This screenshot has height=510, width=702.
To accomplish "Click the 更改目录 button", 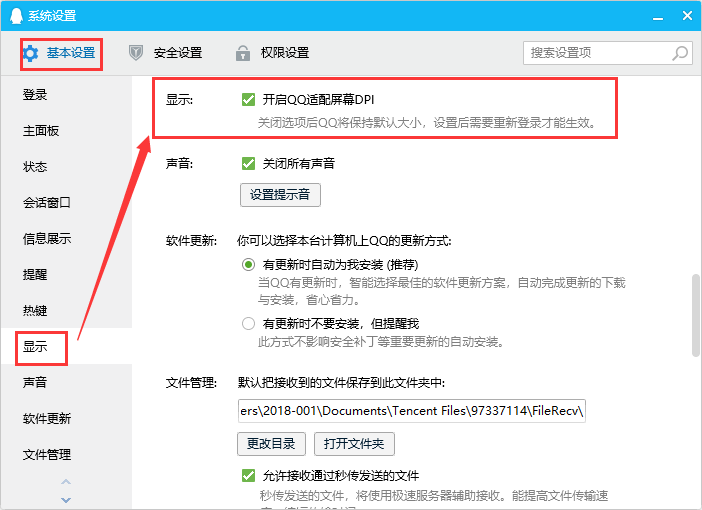I will [271, 444].
